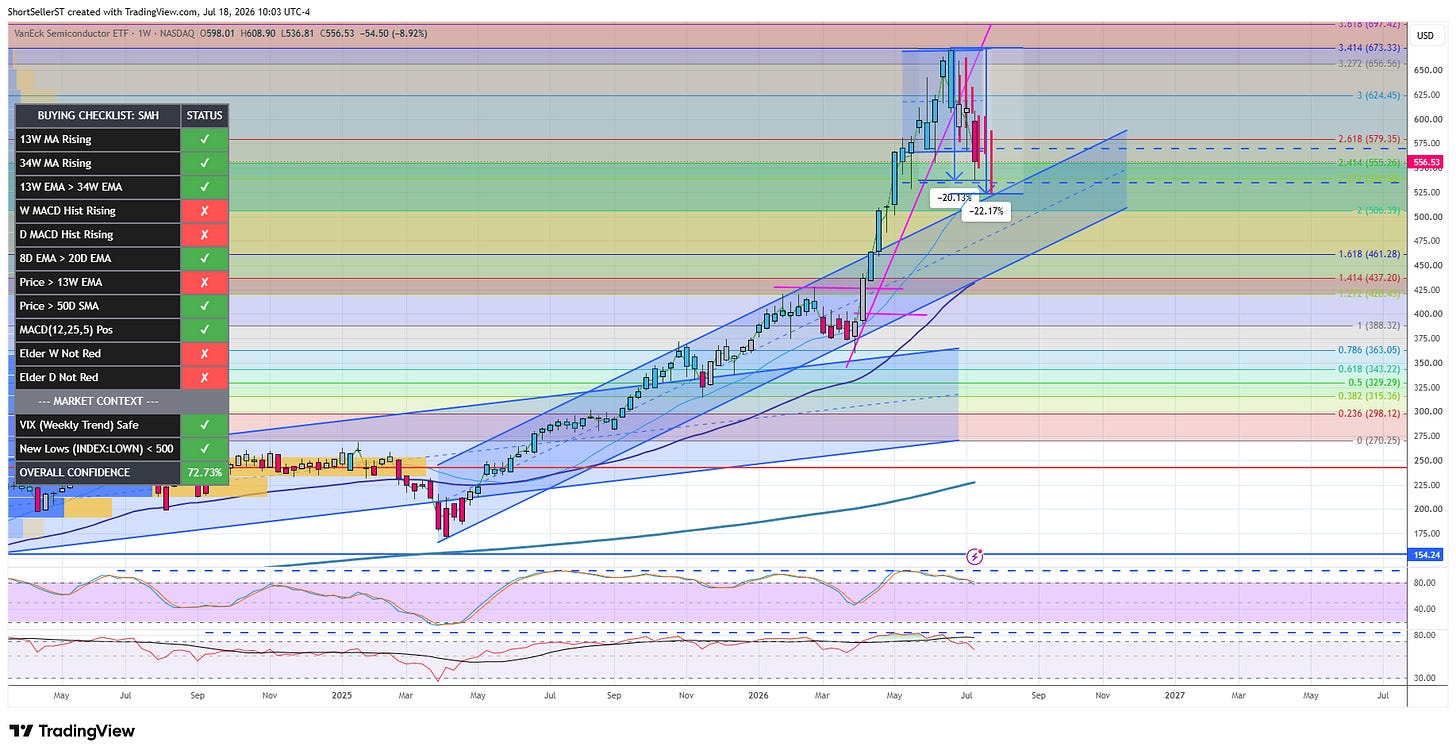Click the 30.00 level on the lower indicator axis

(x=1424, y=678)
